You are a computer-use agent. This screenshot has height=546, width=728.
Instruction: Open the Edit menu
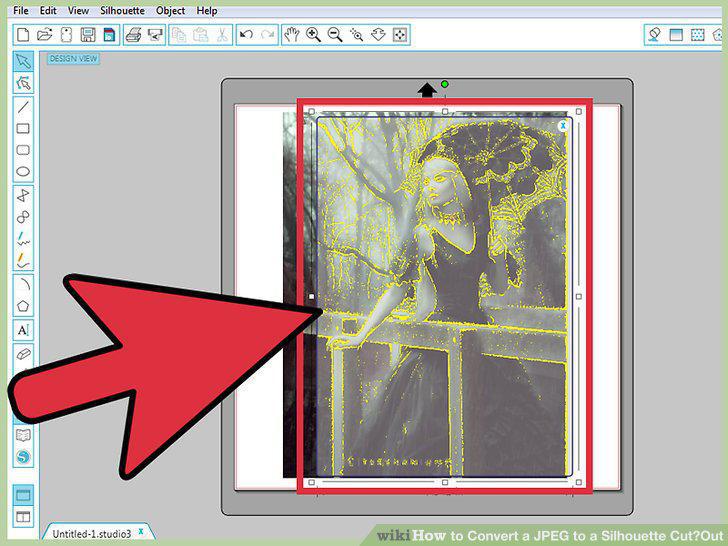point(48,10)
